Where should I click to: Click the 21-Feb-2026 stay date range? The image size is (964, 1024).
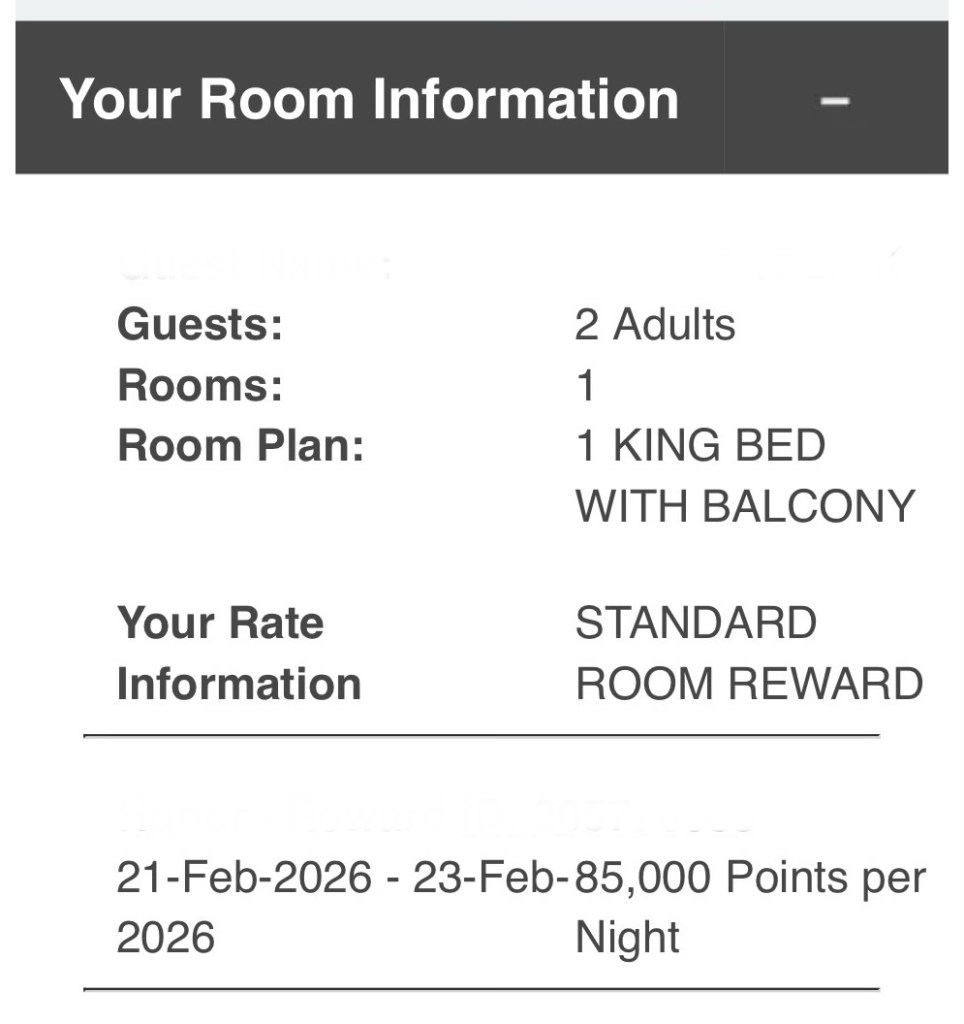[340, 879]
